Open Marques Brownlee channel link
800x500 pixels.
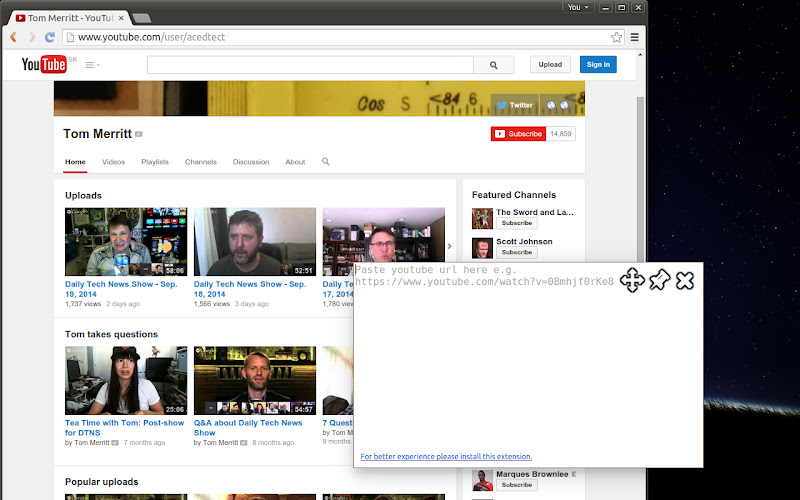532,474
